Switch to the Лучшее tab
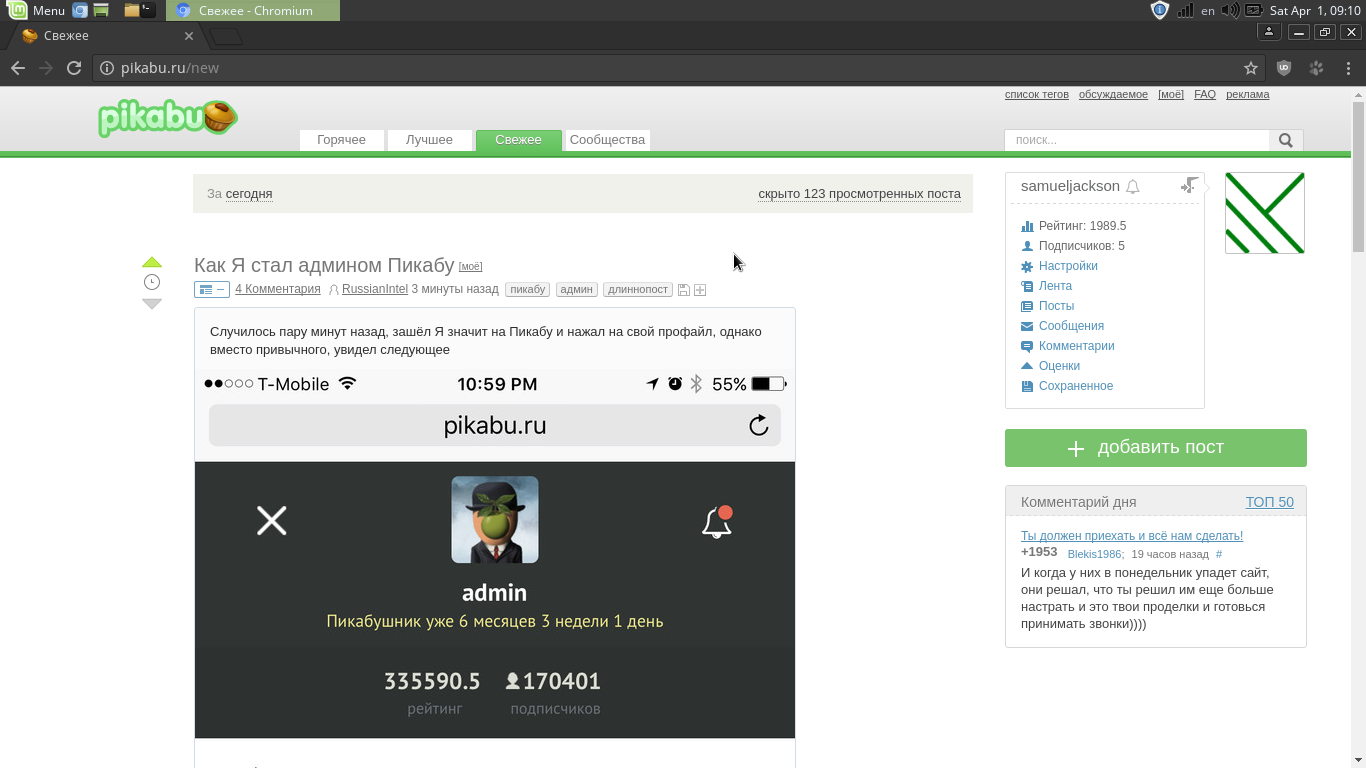The width and height of the screenshot is (1366, 768). click(429, 140)
